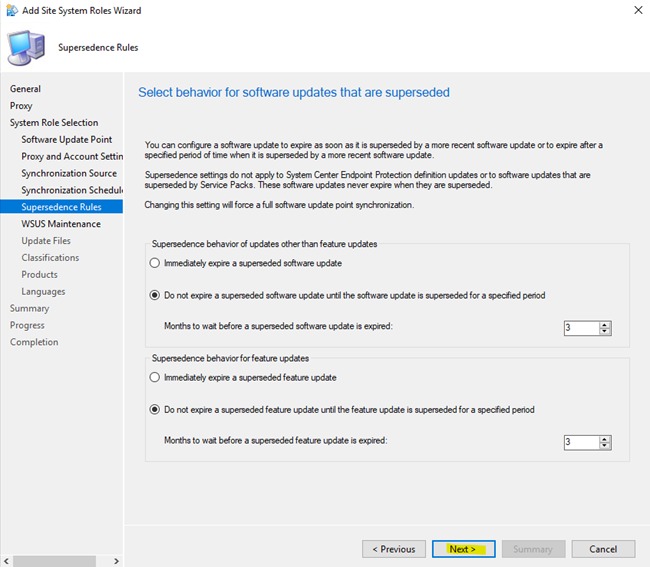Click the wizard title bar icon
This screenshot has width=650, height=567.
[x=12, y=10]
